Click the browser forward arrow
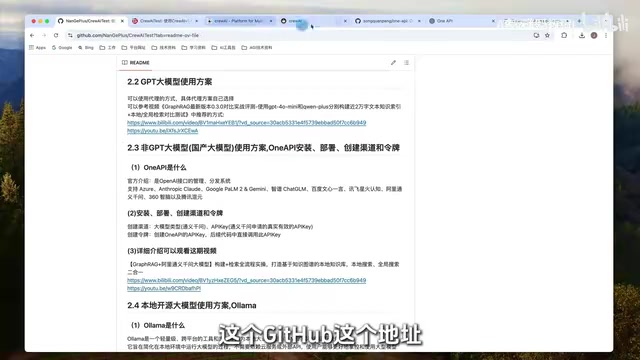The width and height of the screenshot is (640, 360). 44,36
